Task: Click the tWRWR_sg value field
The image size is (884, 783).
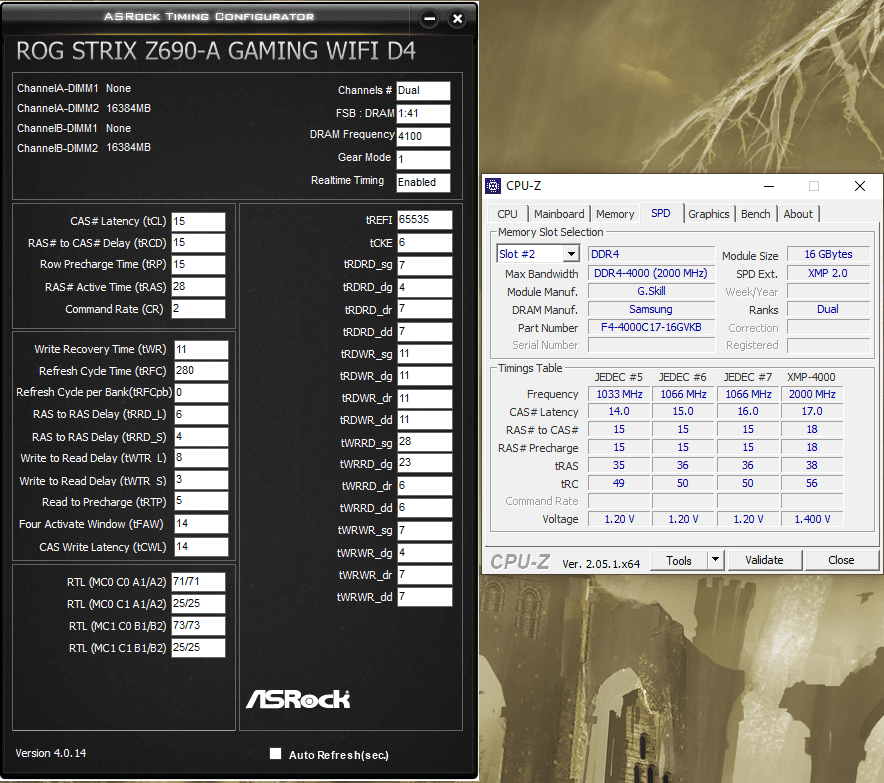Action: pyautogui.click(x=425, y=530)
